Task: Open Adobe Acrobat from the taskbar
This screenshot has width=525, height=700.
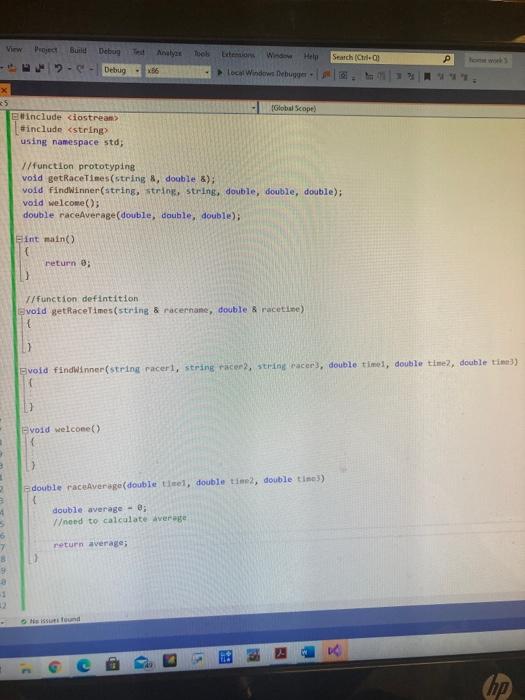Action: (280, 654)
